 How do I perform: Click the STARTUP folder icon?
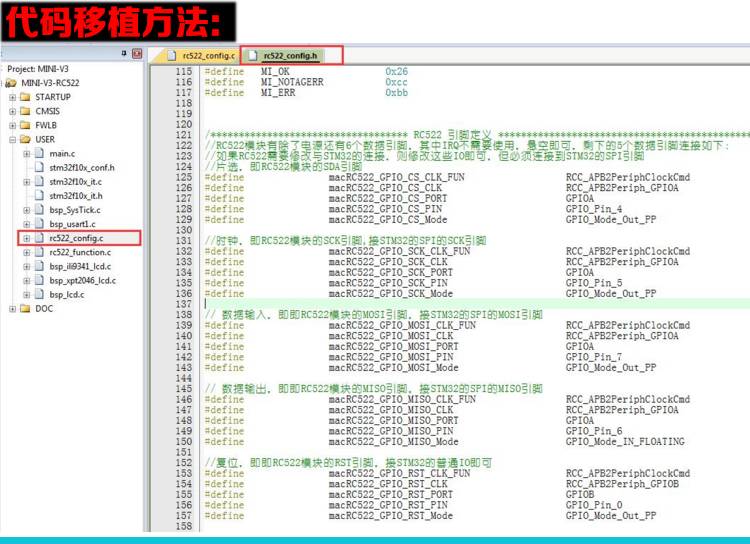pos(25,97)
